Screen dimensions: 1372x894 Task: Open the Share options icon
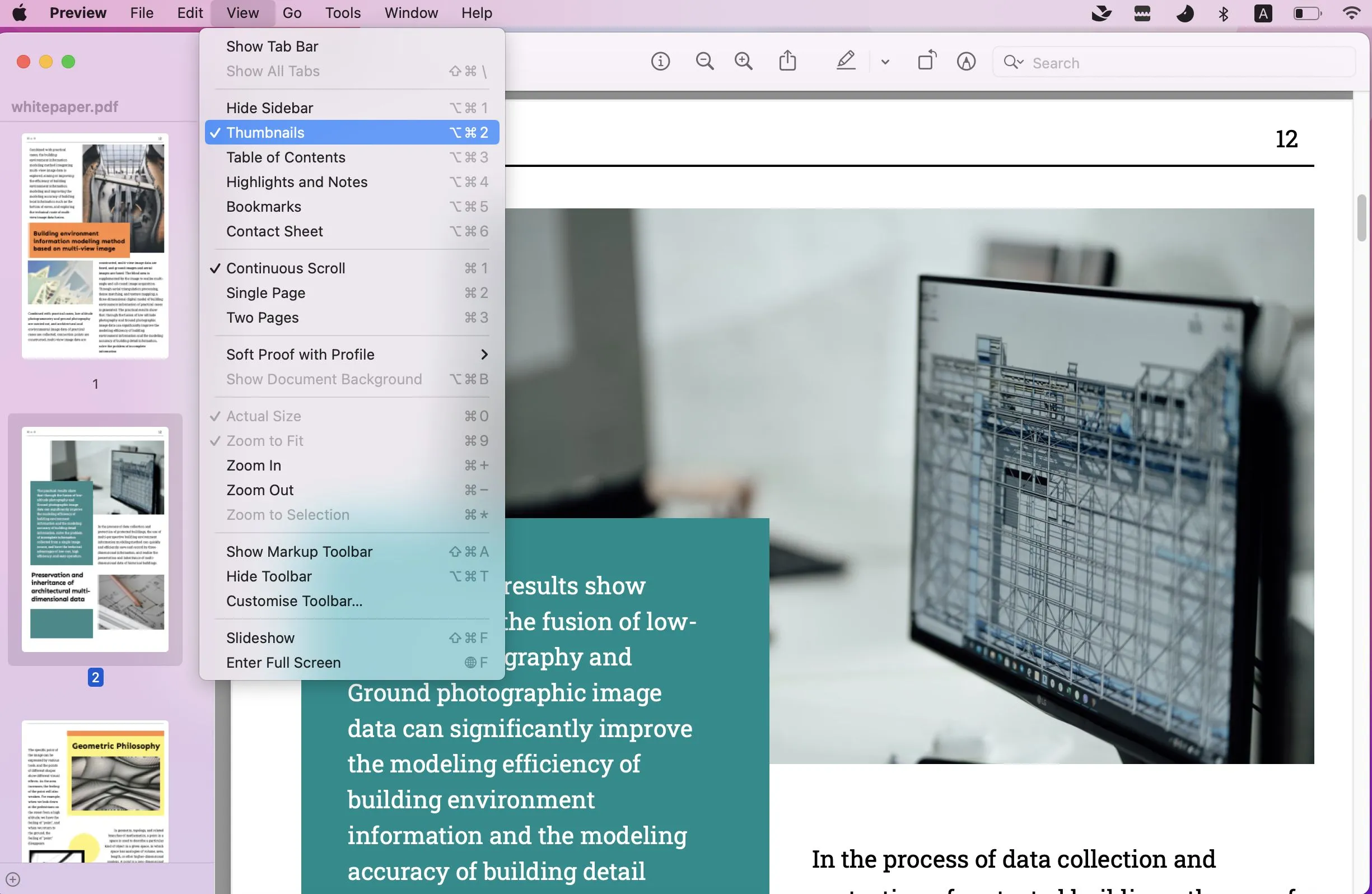click(788, 60)
